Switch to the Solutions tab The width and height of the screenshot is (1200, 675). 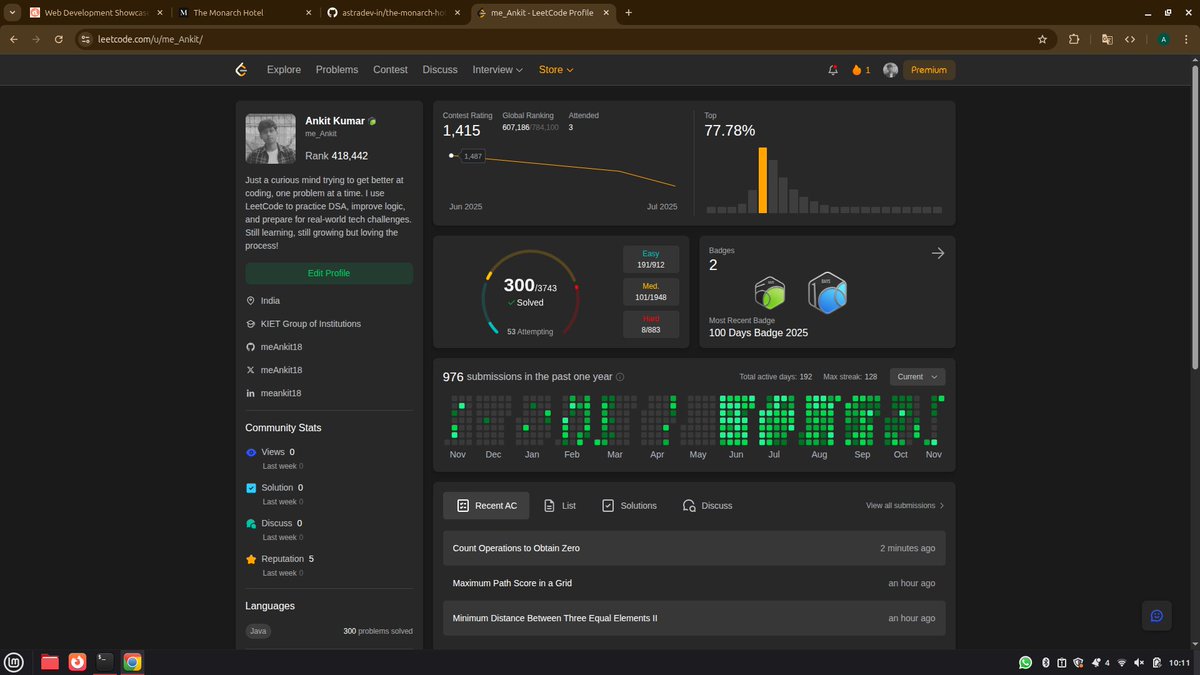[629, 506]
